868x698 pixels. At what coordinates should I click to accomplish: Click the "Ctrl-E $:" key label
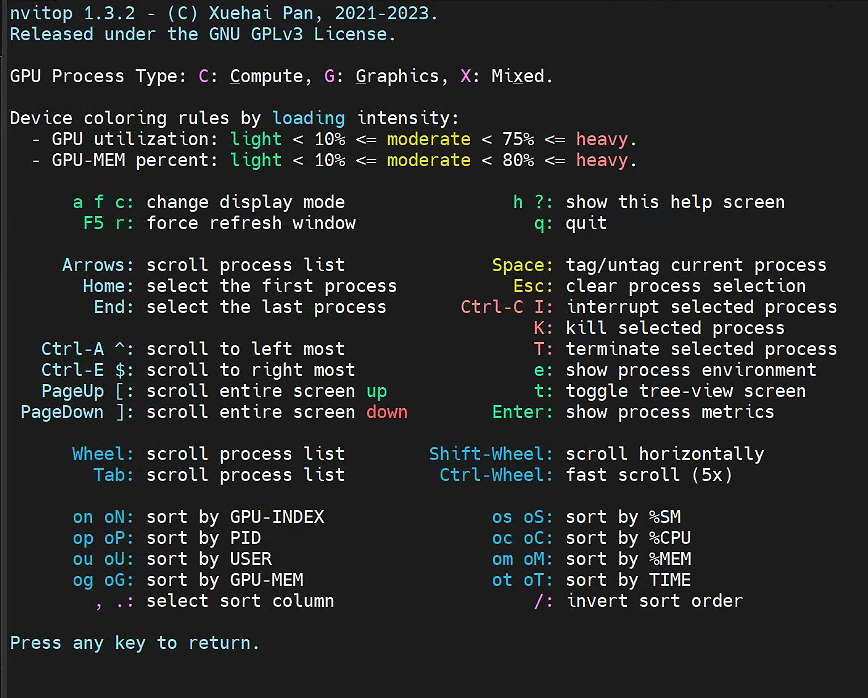click(88, 370)
